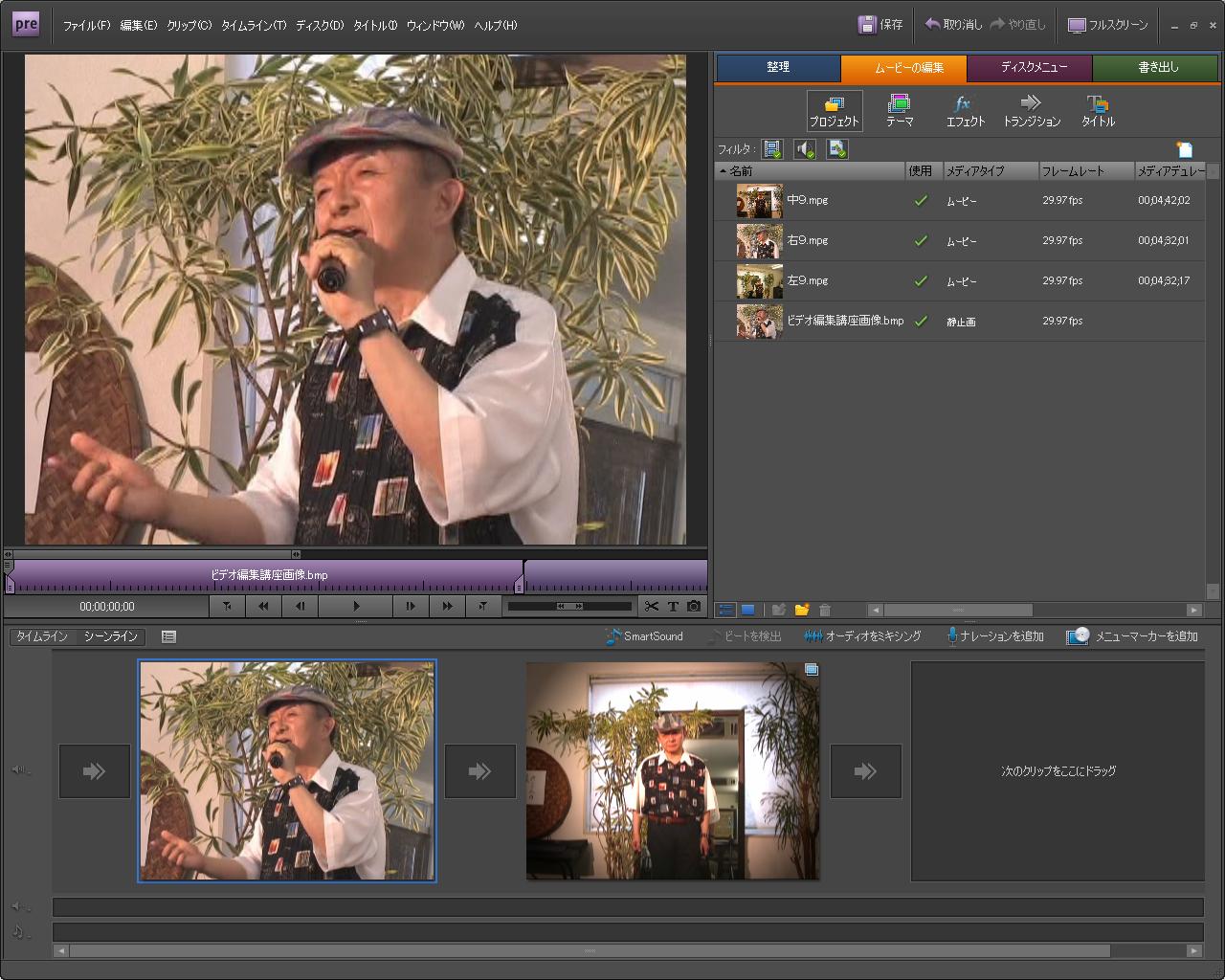The image size is (1225, 980).
Task: Click the new item page icon
Action: click(x=1185, y=149)
